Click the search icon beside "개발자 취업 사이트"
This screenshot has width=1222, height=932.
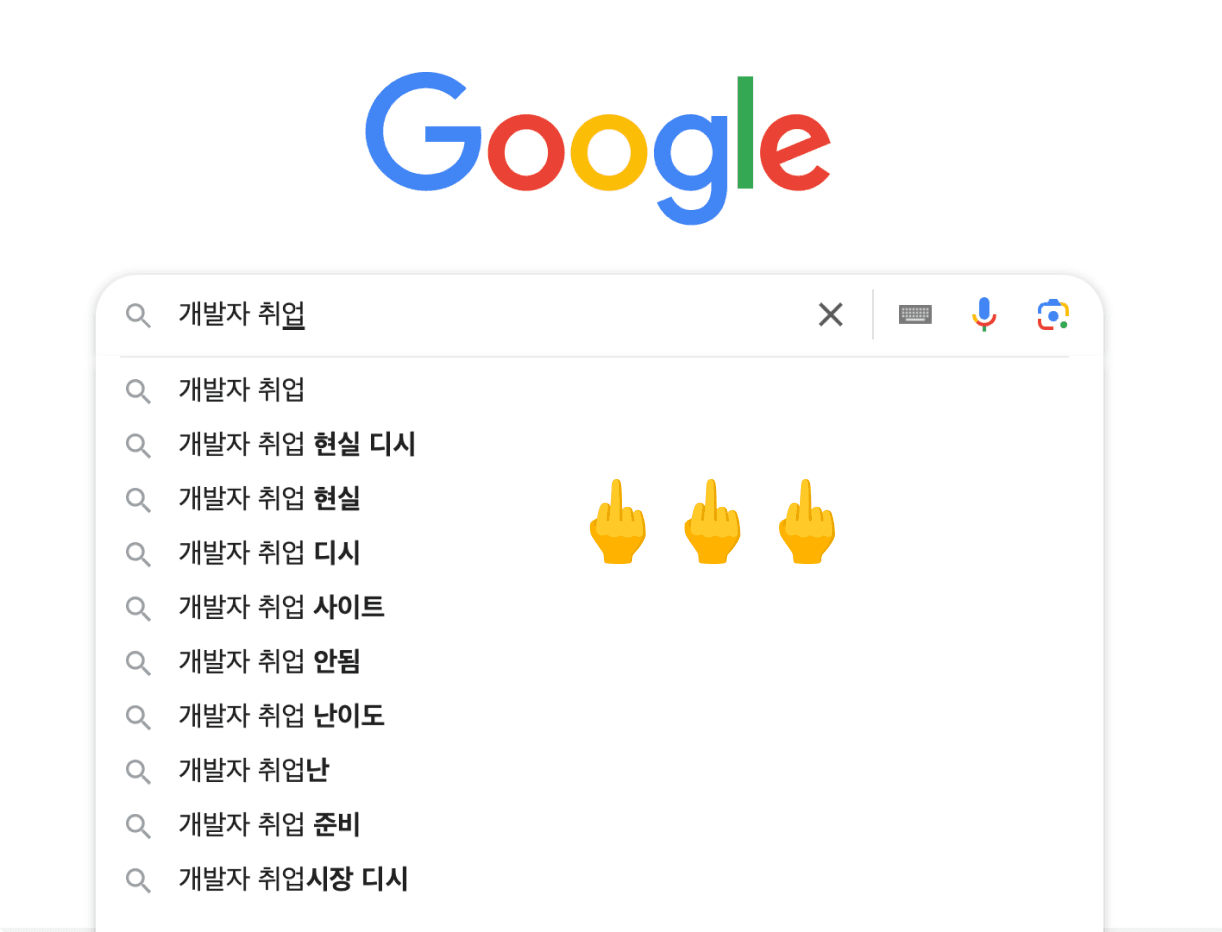[138, 608]
